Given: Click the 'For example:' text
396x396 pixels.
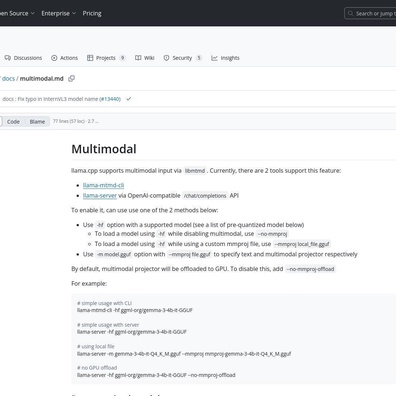Looking at the screenshot, I should coord(89,284).
